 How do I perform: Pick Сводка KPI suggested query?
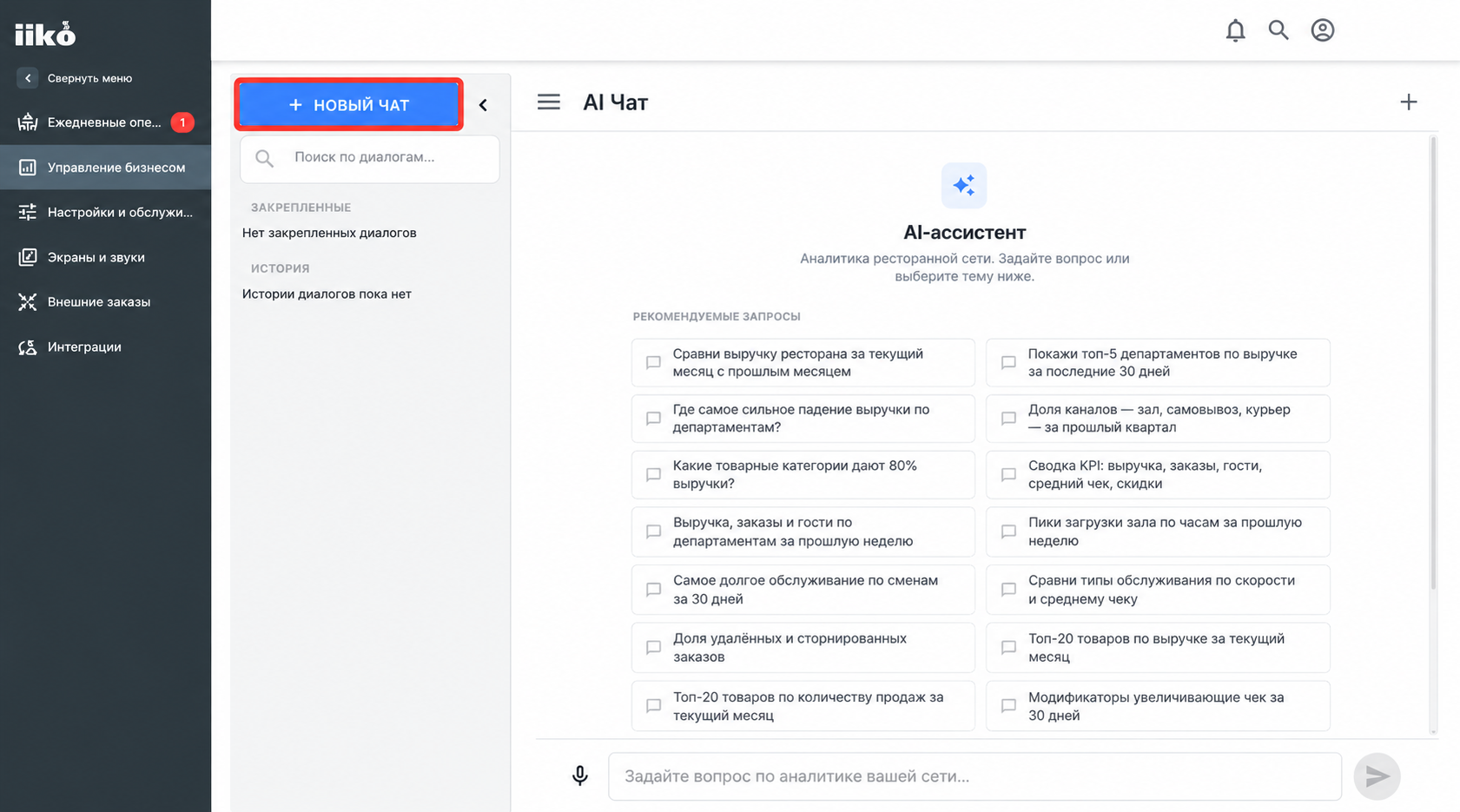coord(1158,474)
